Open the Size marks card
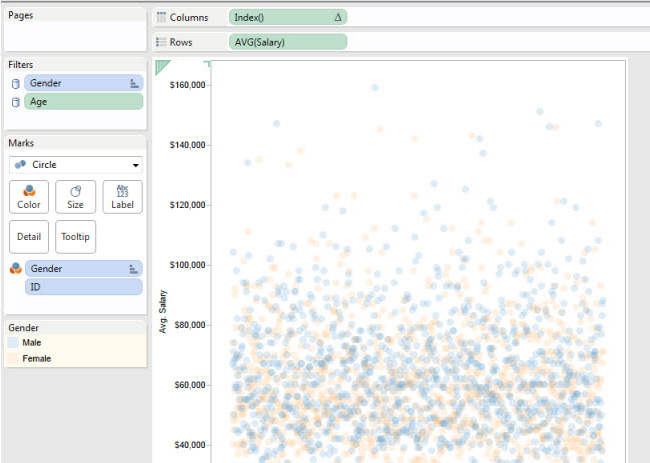650x463 pixels. tap(75, 196)
